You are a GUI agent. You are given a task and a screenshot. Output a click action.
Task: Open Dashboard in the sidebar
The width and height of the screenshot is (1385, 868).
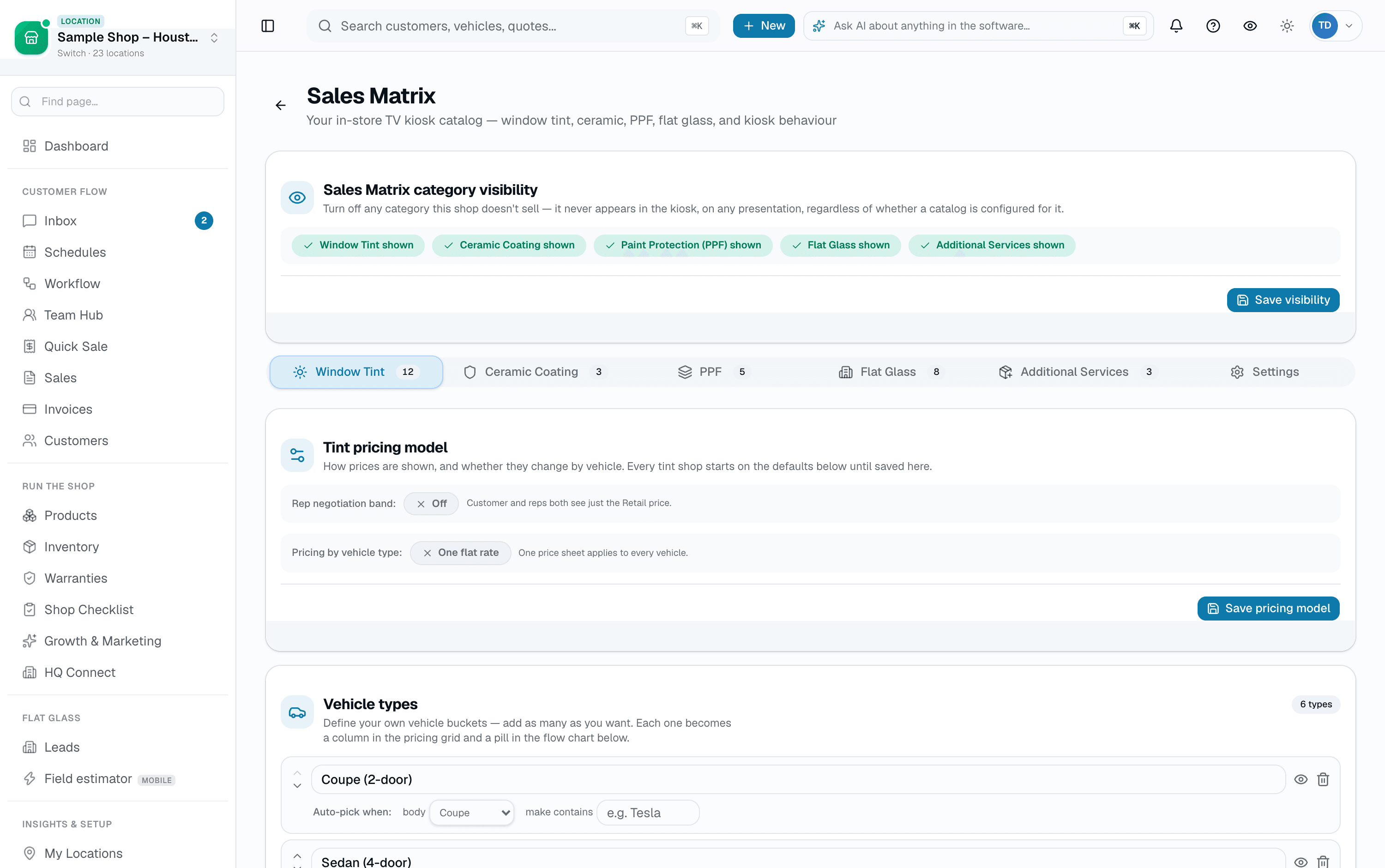click(118, 146)
